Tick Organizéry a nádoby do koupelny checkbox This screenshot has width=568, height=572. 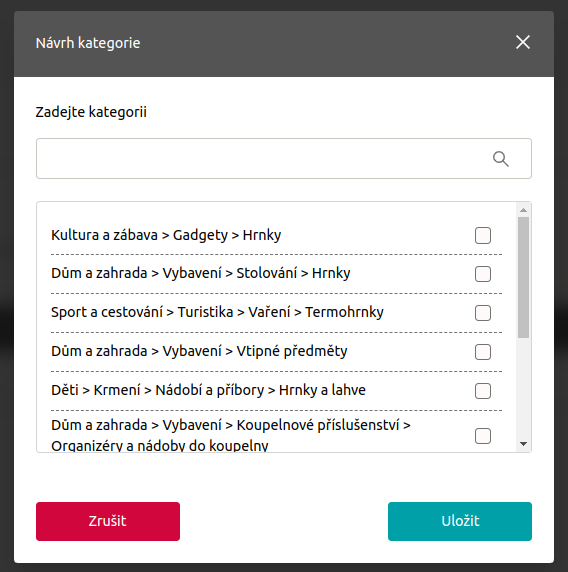pyautogui.click(x=483, y=436)
